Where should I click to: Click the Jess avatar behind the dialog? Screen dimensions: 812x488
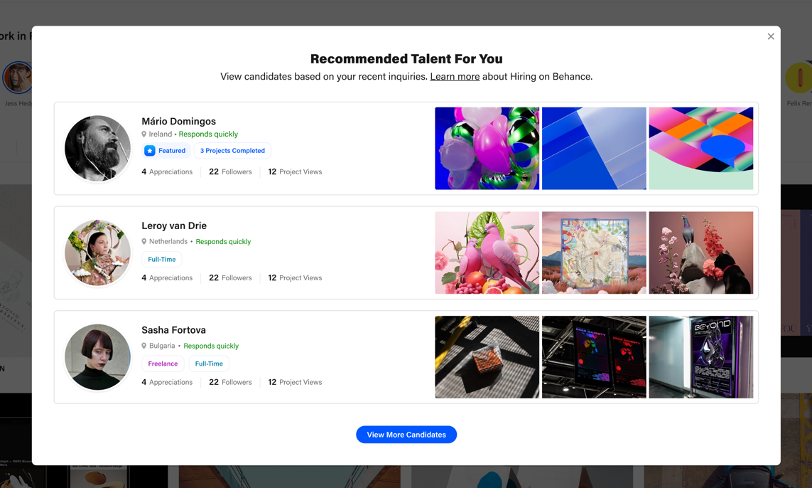[x=17, y=78]
